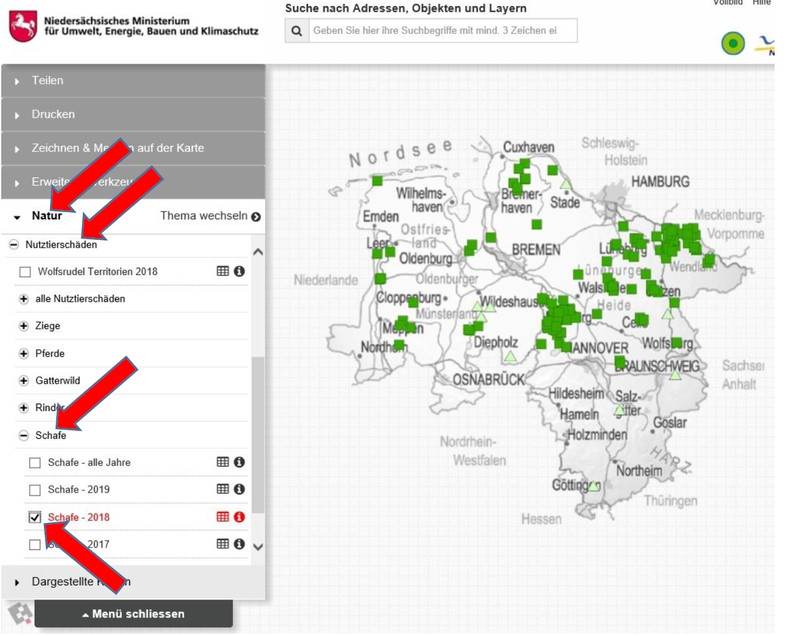Expand the Pferde layer group
This screenshot has height=636, width=800.
point(24,353)
